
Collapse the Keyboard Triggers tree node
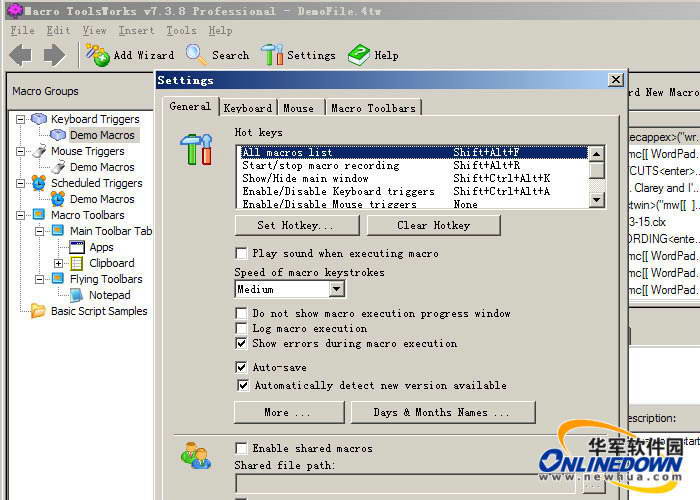(20, 119)
